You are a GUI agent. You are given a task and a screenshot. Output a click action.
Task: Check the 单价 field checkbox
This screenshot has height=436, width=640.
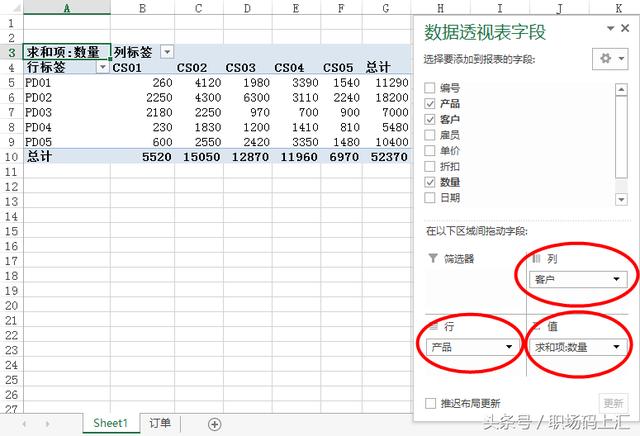[x=430, y=151]
